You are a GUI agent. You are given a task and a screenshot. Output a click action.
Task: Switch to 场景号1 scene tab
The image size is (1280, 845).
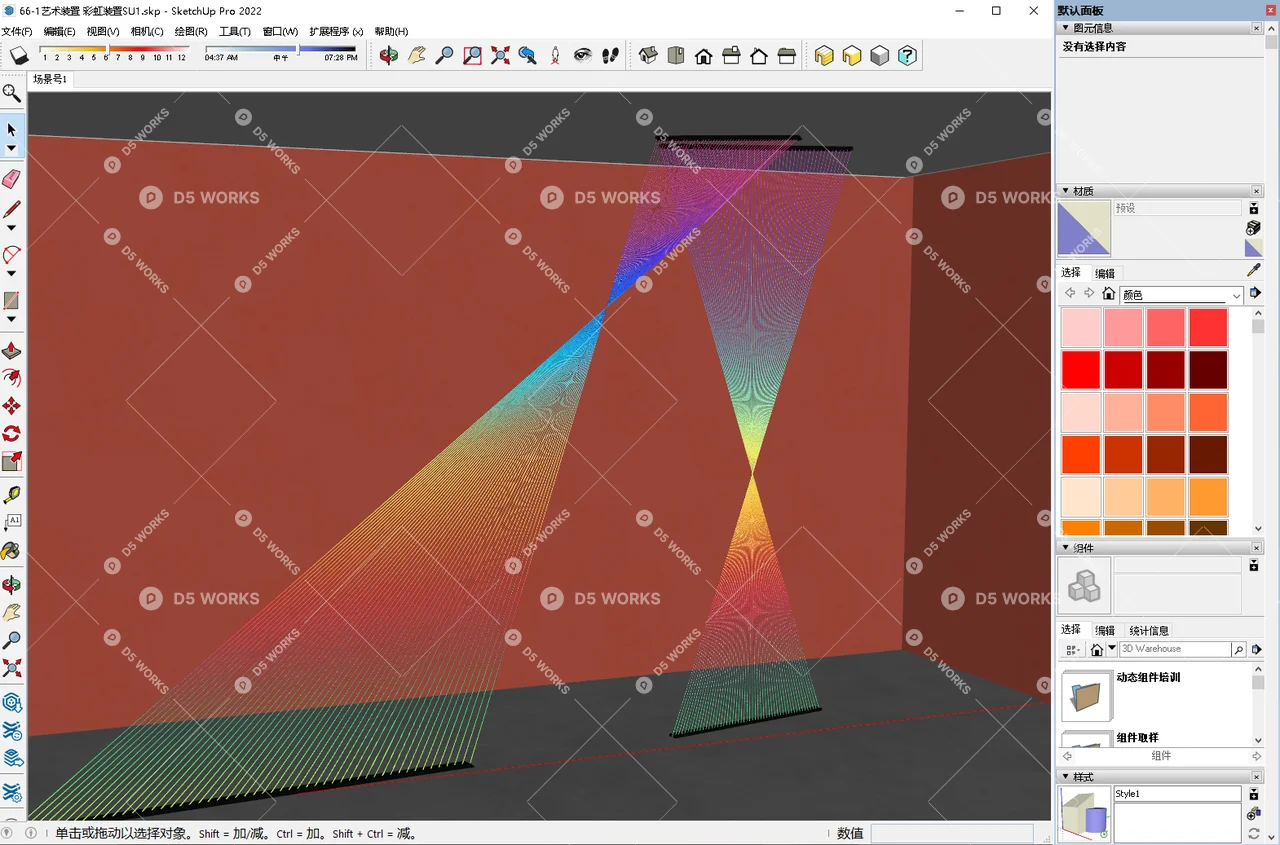coord(50,79)
